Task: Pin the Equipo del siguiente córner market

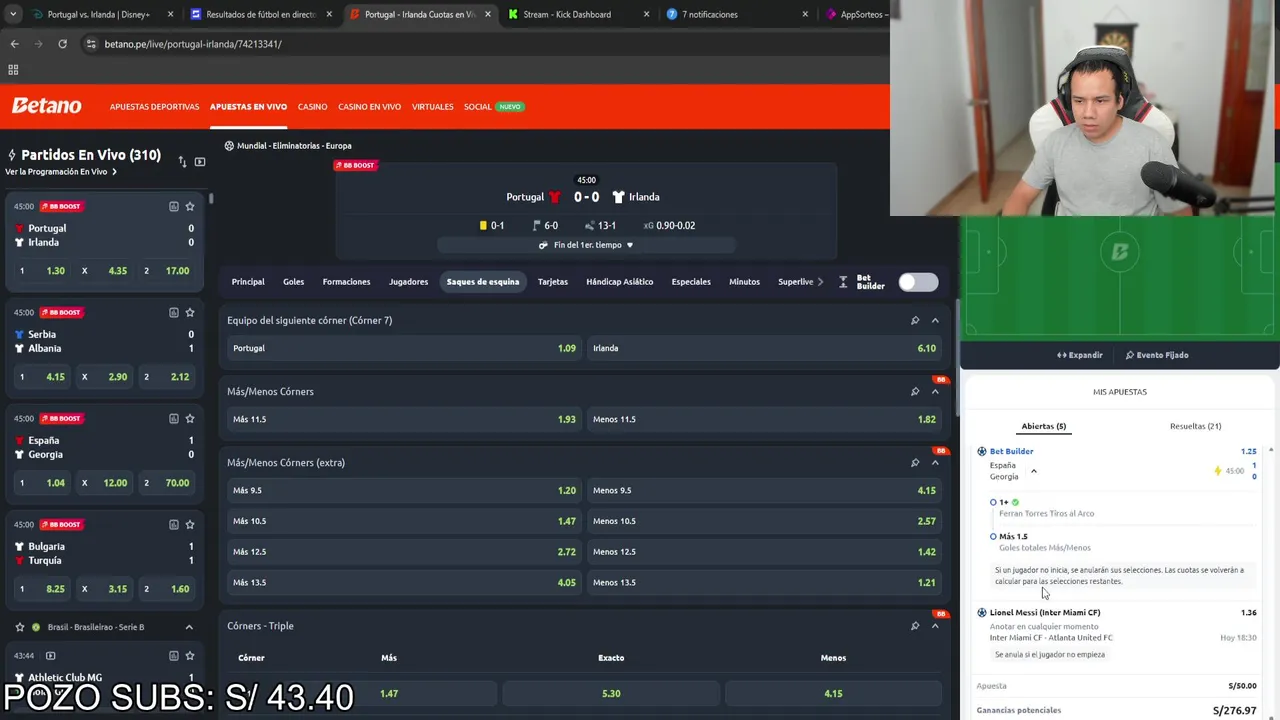Action: click(915, 320)
